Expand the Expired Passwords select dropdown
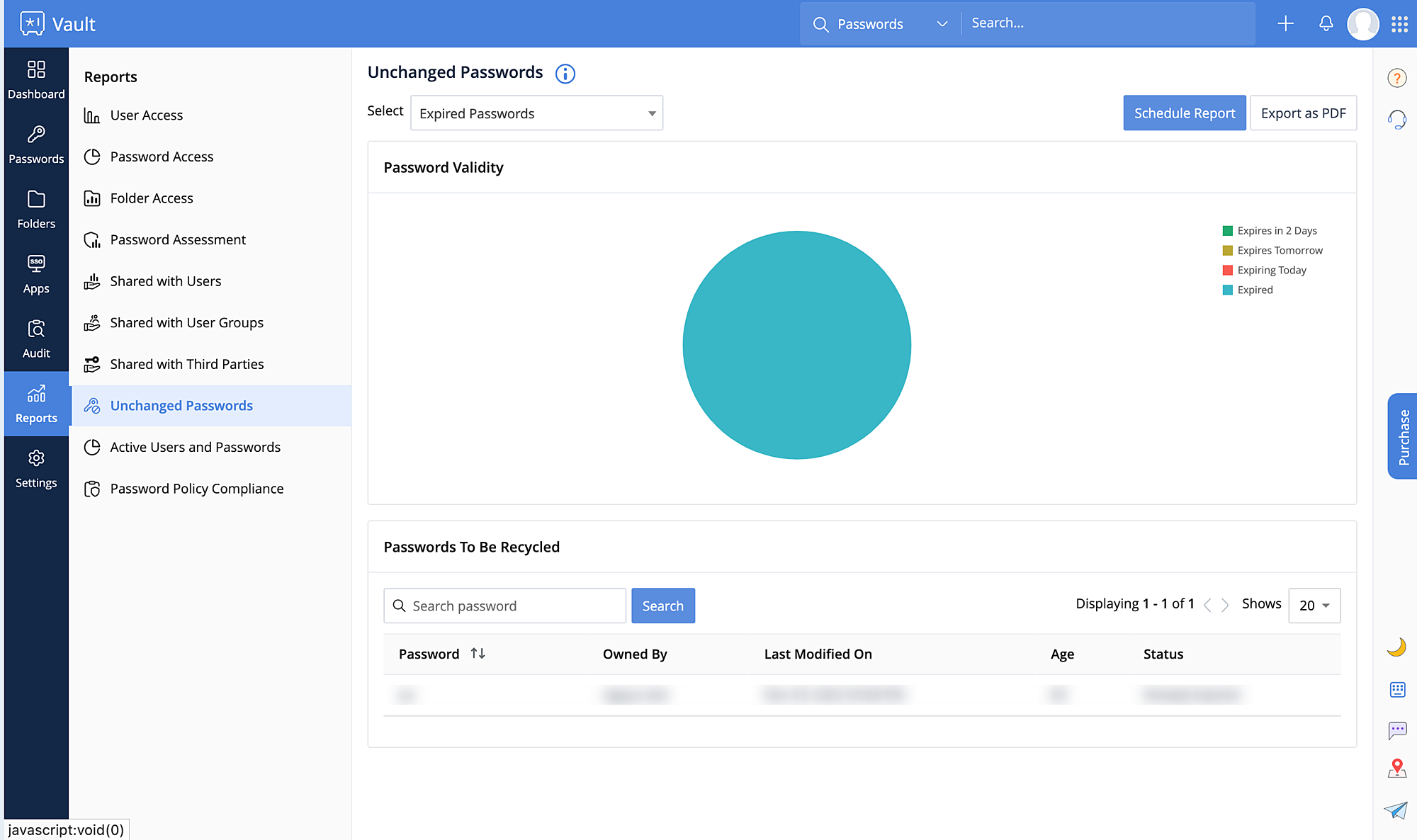The width and height of the screenshot is (1417, 840). 536,113
